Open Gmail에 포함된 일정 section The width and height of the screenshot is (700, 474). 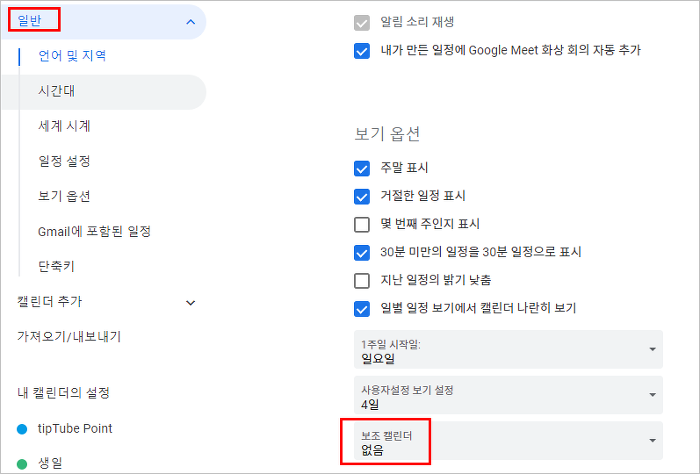95,231
